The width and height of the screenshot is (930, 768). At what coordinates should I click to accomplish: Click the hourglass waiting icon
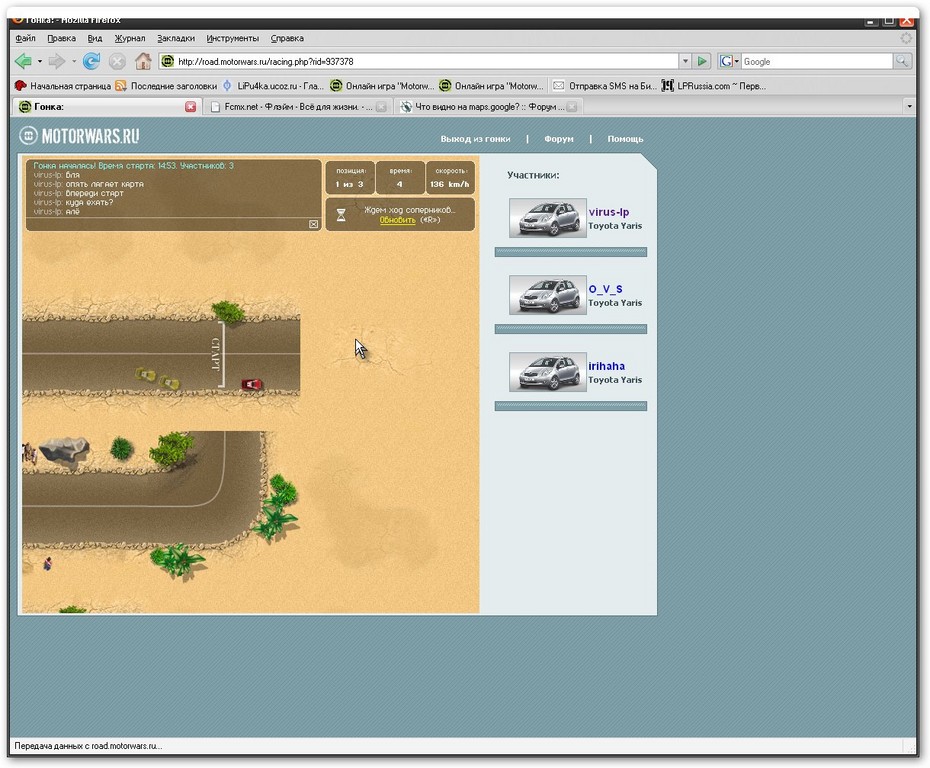pos(341,215)
